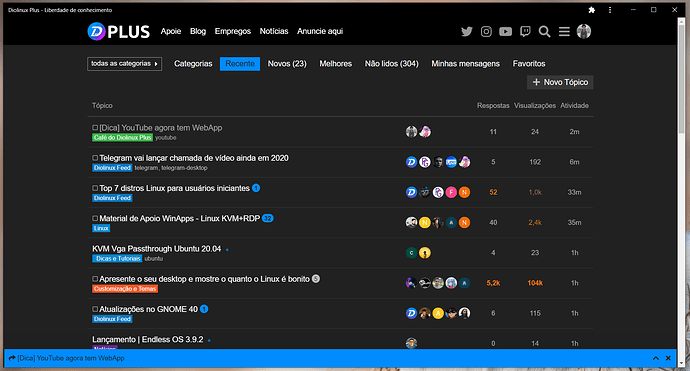Switch to the Categorias tab

[x=193, y=64]
